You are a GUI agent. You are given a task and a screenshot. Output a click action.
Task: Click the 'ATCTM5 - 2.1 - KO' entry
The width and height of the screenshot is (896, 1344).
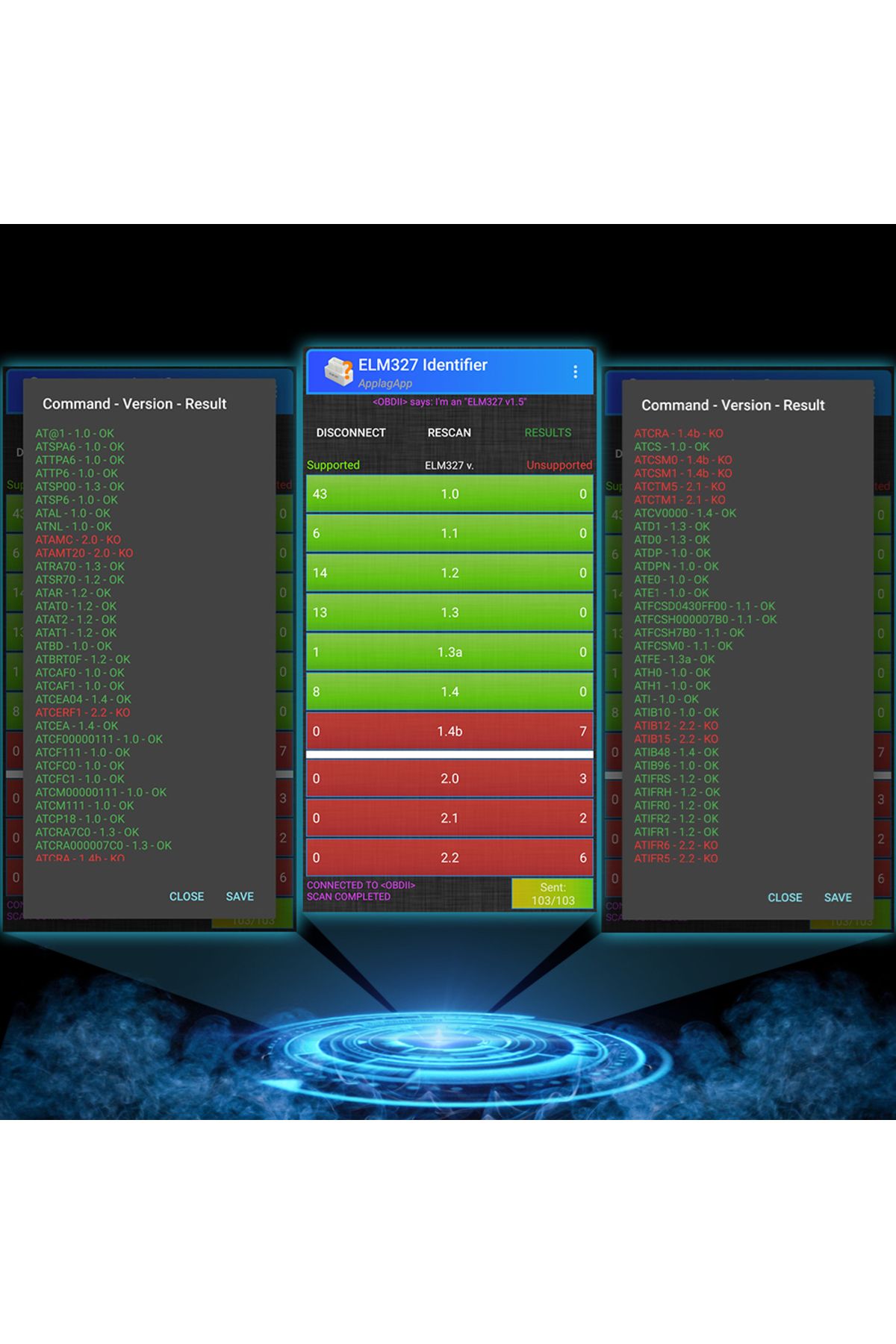coord(679,487)
